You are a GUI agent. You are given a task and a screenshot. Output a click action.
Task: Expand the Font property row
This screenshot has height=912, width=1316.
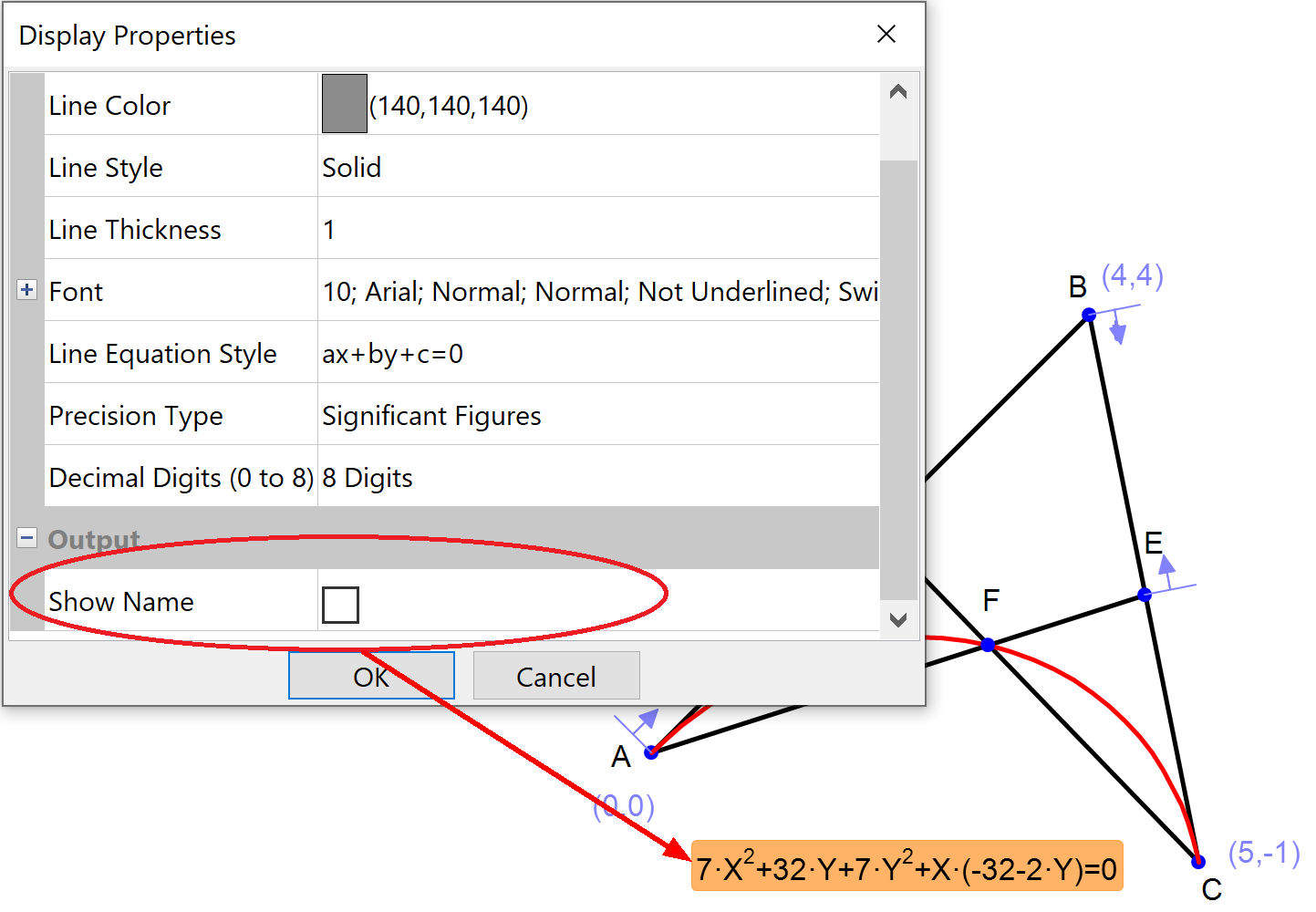click(26, 290)
